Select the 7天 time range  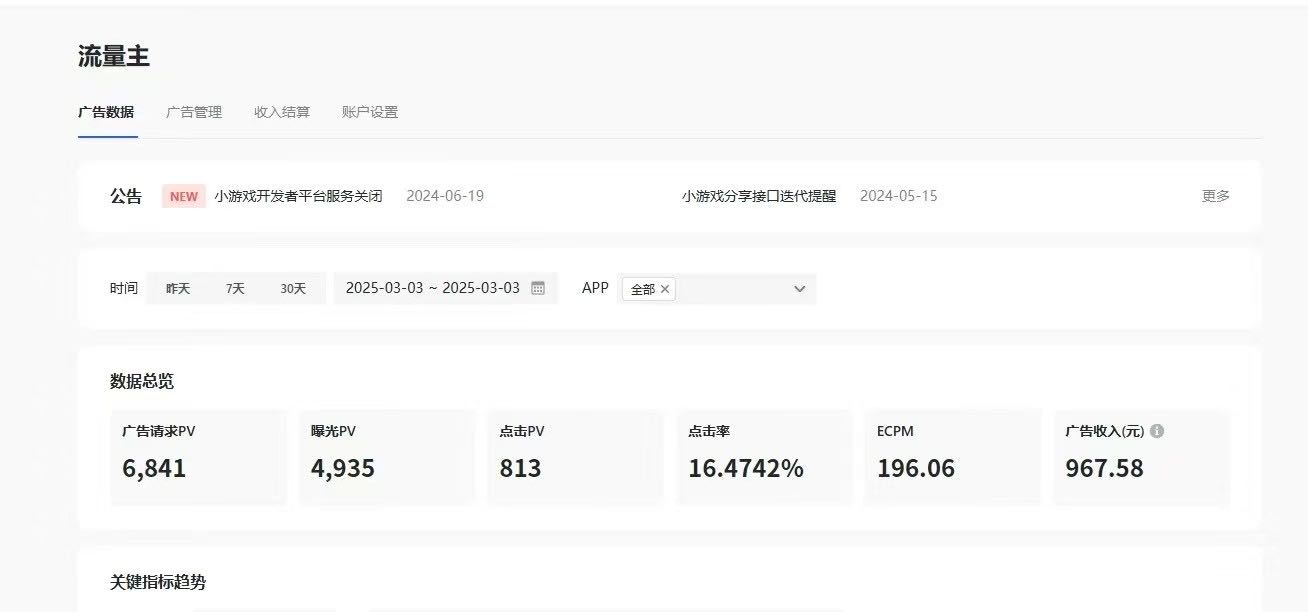(235, 288)
